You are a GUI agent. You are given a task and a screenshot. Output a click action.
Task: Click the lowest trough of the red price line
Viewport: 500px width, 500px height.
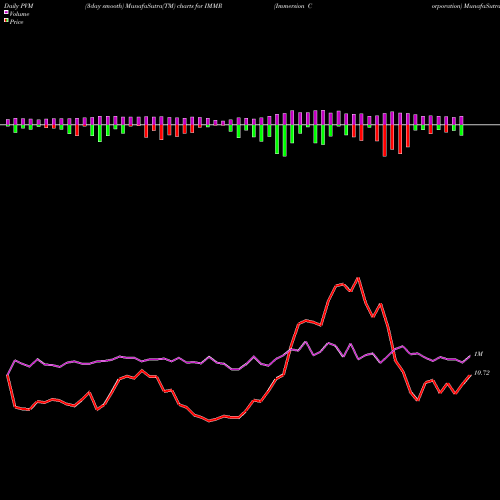pos(209,421)
